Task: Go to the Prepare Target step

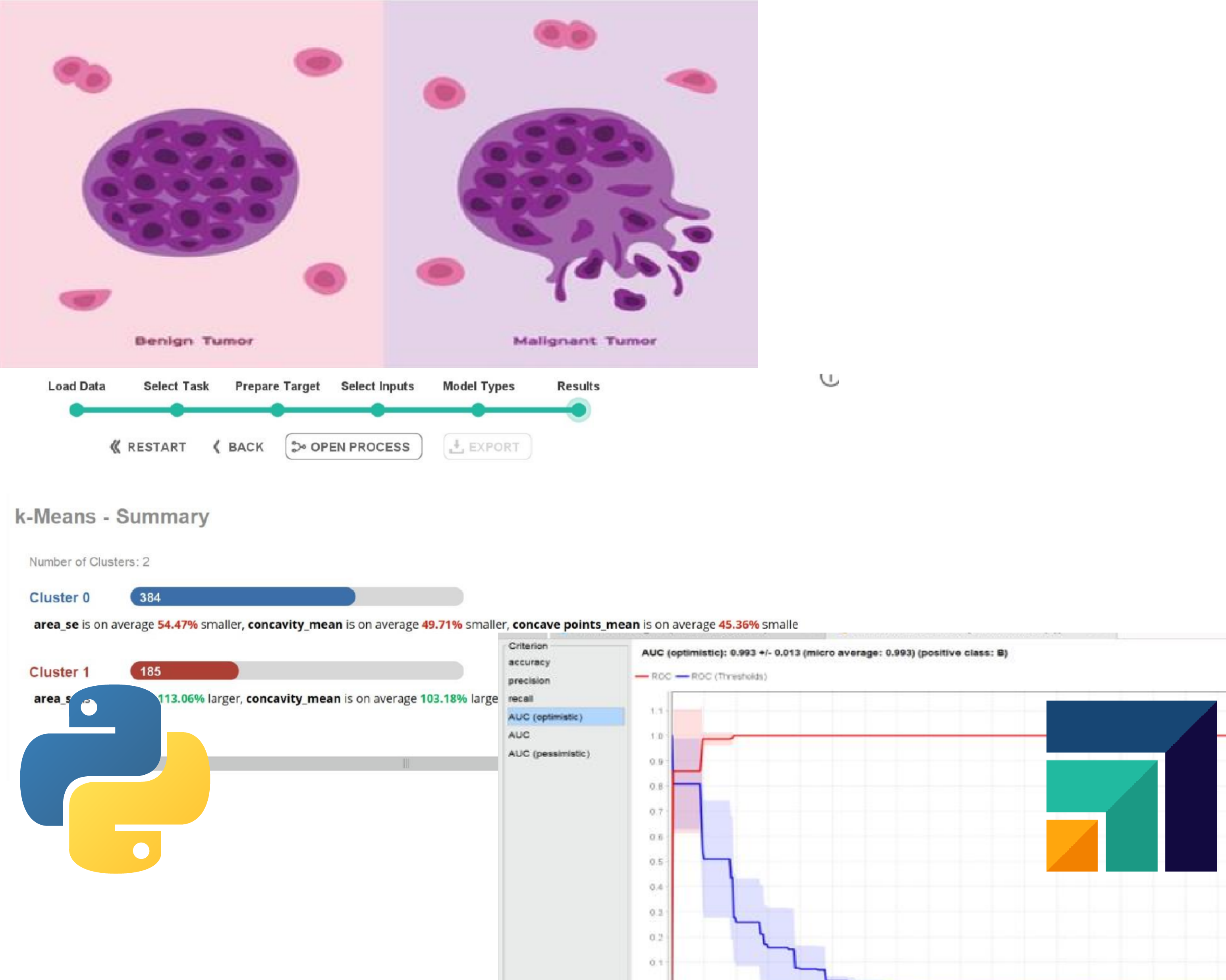Action: click(x=278, y=410)
